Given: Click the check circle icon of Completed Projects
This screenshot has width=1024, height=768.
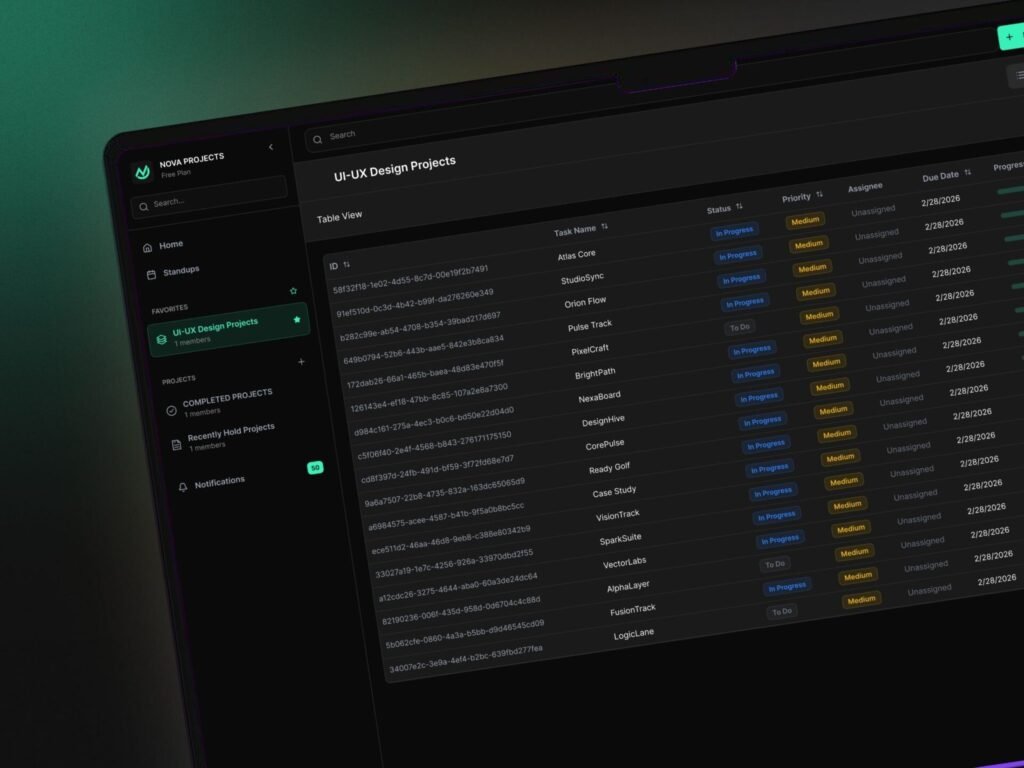Looking at the screenshot, I should 171,410.
